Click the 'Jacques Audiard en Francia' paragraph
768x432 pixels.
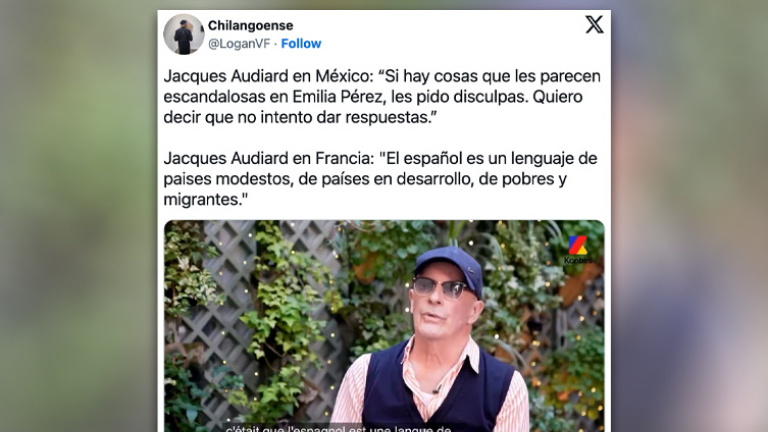(380, 179)
